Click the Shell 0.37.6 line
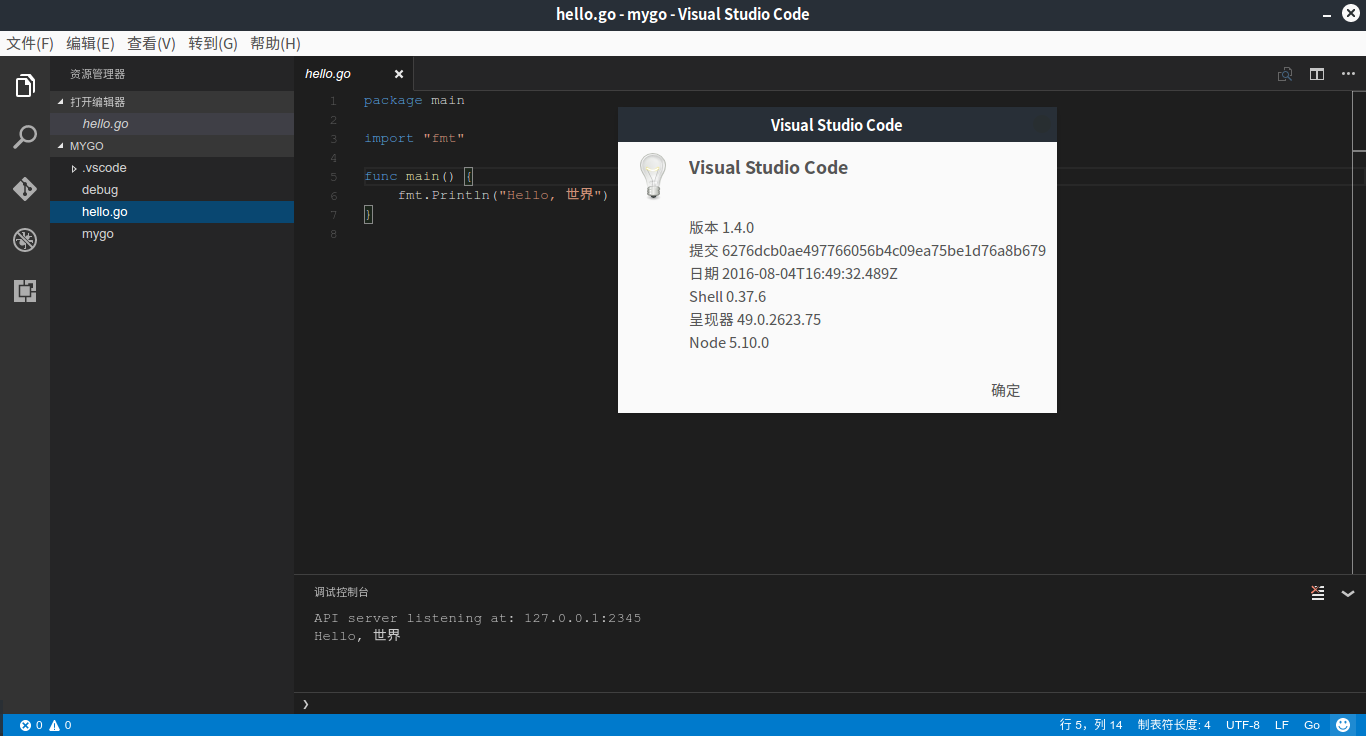 (x=727, y=296)
